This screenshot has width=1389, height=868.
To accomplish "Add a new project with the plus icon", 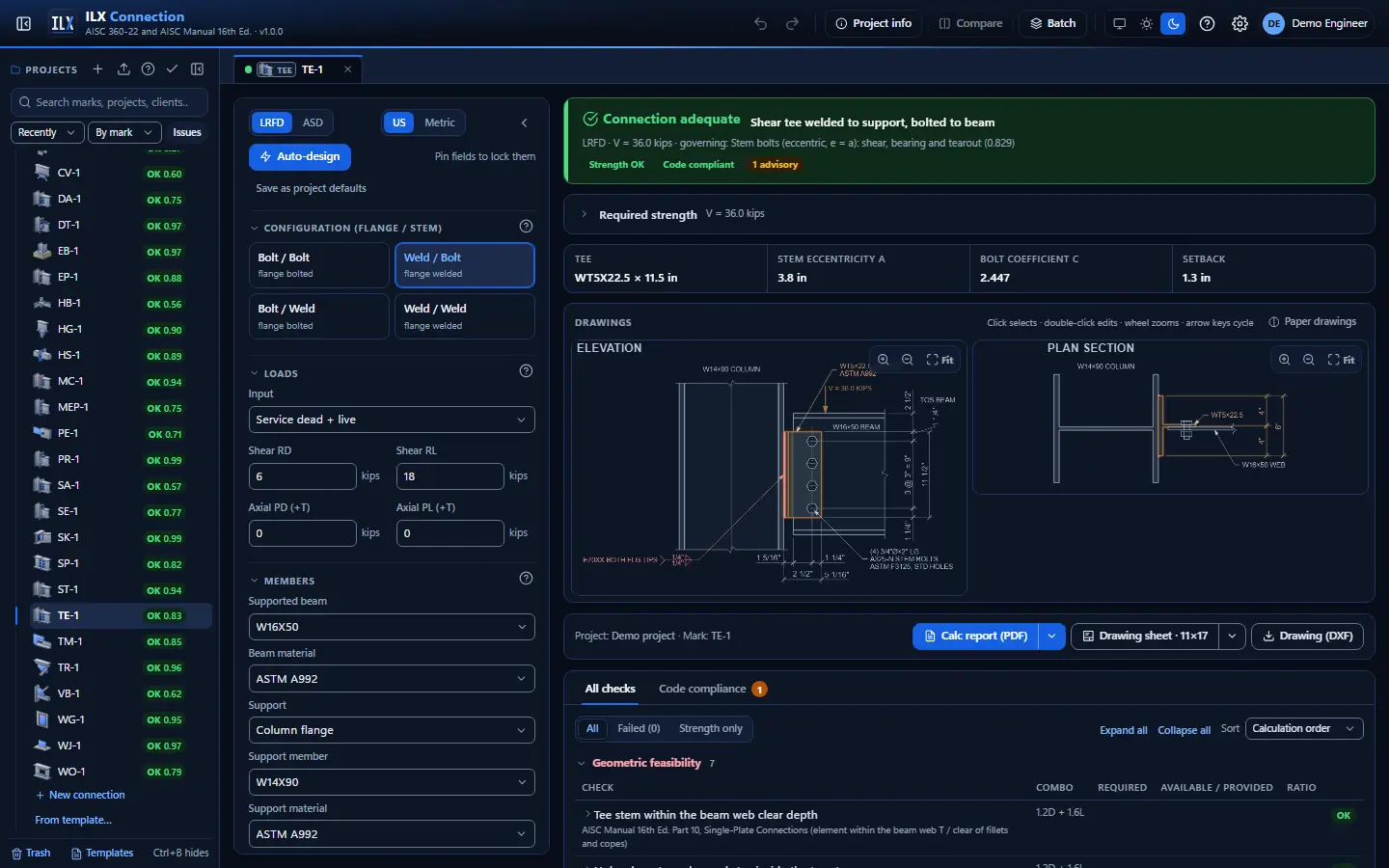I will click(97, 69).
